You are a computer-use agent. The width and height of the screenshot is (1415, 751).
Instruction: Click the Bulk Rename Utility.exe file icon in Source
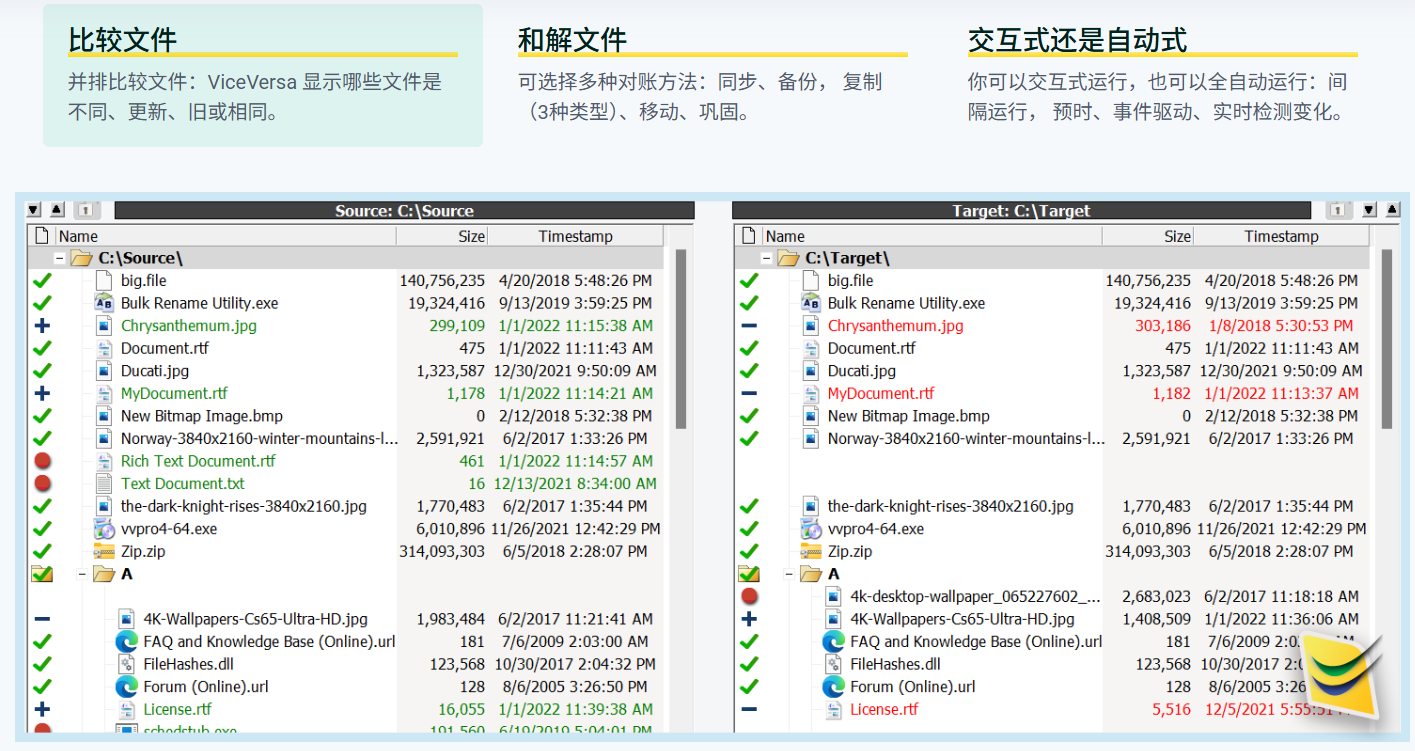click(x=105, y=303)
